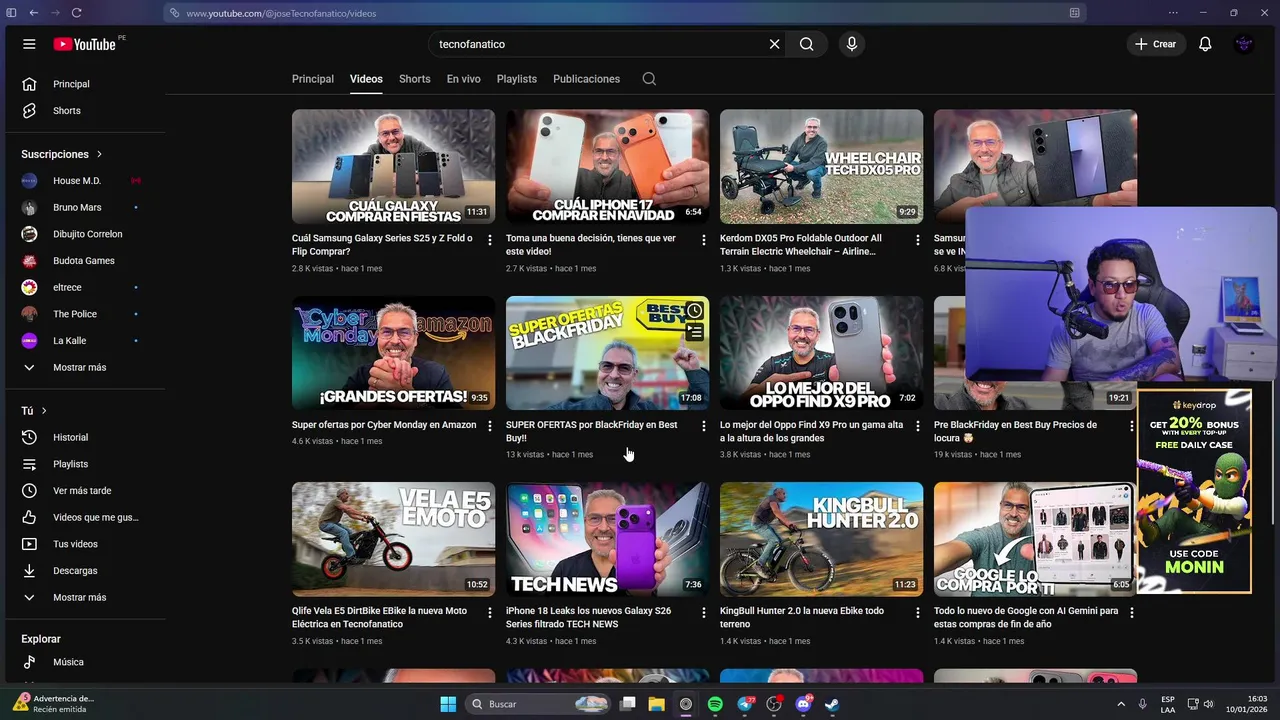1280x720 pixels.
Task: Open the notifications bell
Action: click(x=1205, y=44)
